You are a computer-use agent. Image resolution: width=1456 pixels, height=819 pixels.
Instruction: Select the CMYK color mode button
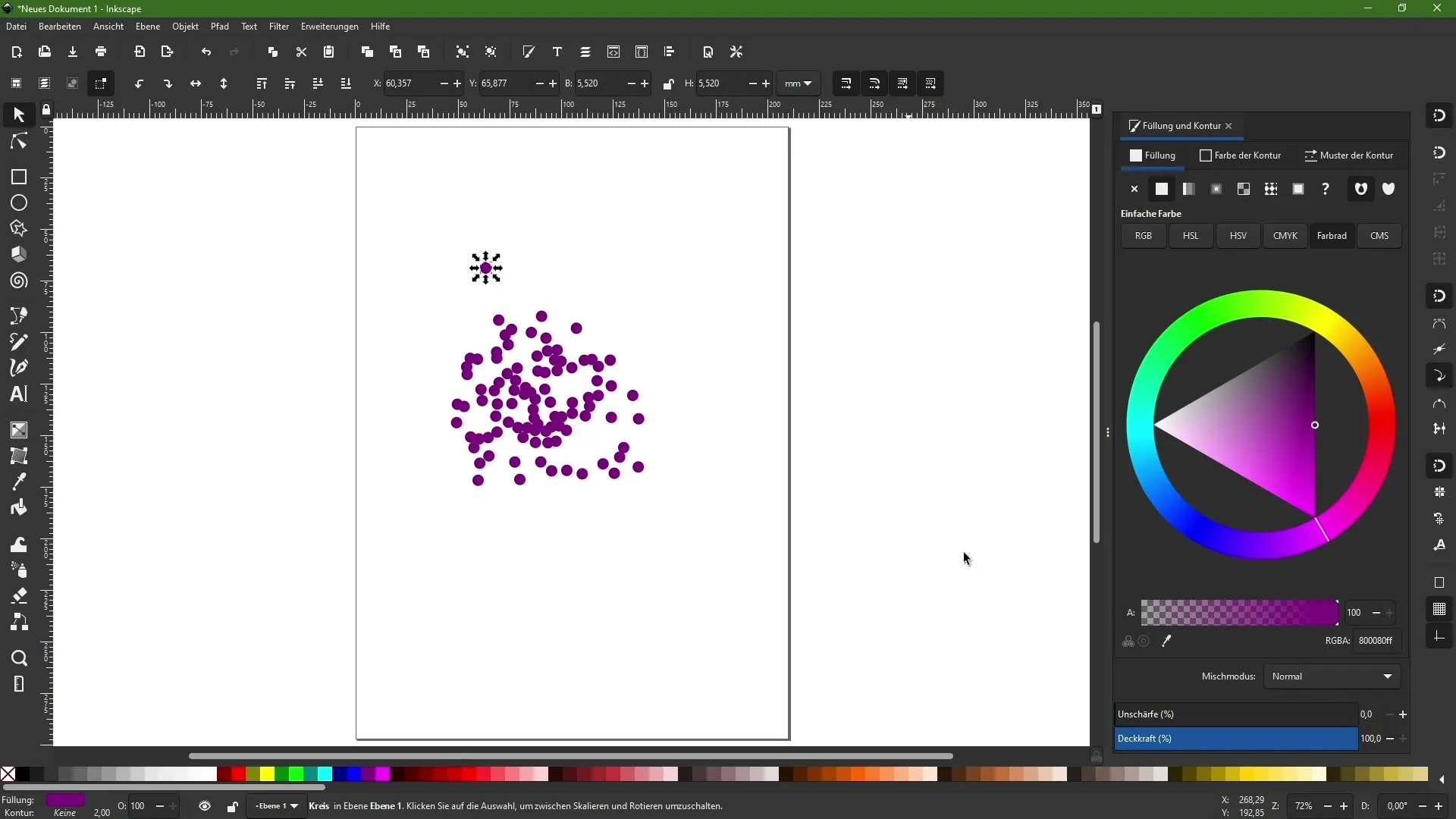(1285, 236)
